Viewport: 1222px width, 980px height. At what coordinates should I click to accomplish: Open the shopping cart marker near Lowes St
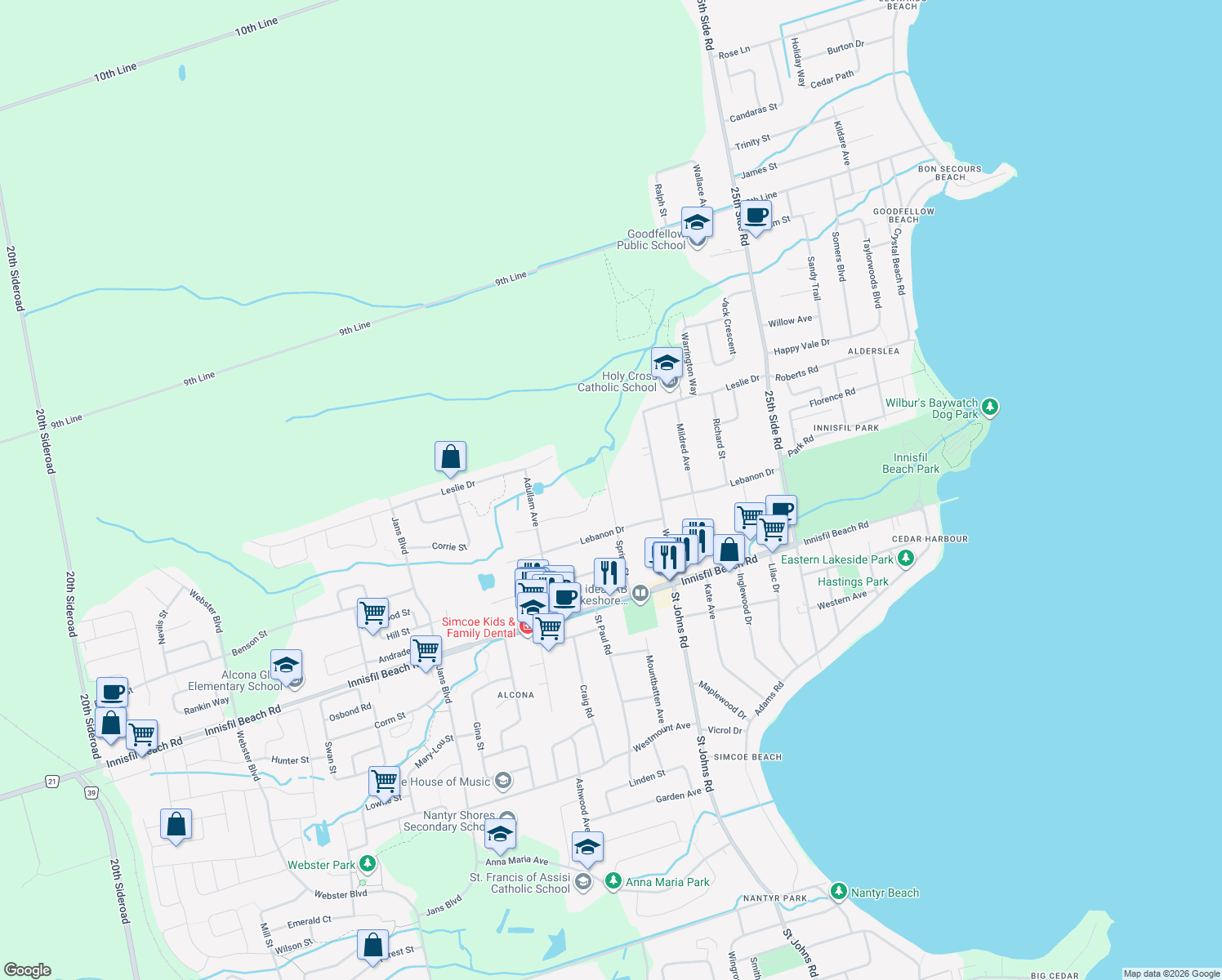click(x=384, y=781)
